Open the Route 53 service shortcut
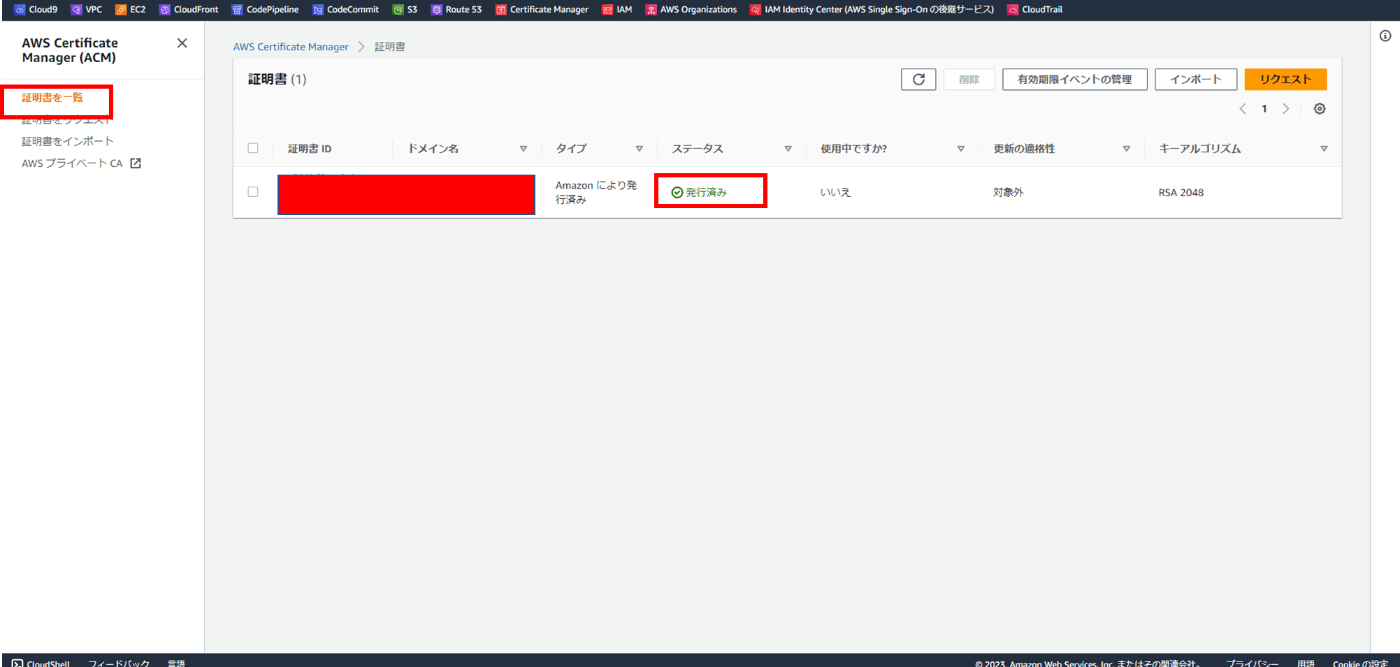Image resolution: width=1400 pixels, height=667 pixels. click(x=457, y=9)
